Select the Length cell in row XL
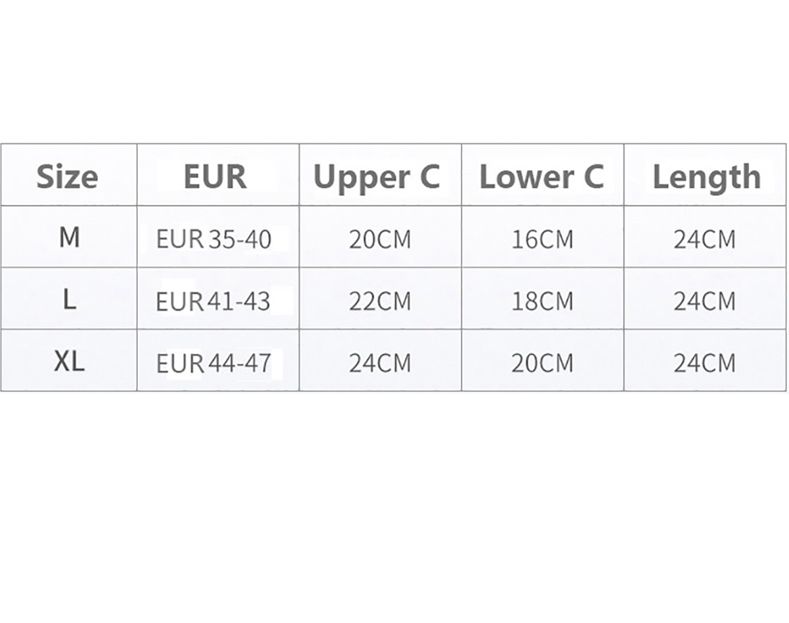Screen dimensions: 789x623 [x=704, y=362]
